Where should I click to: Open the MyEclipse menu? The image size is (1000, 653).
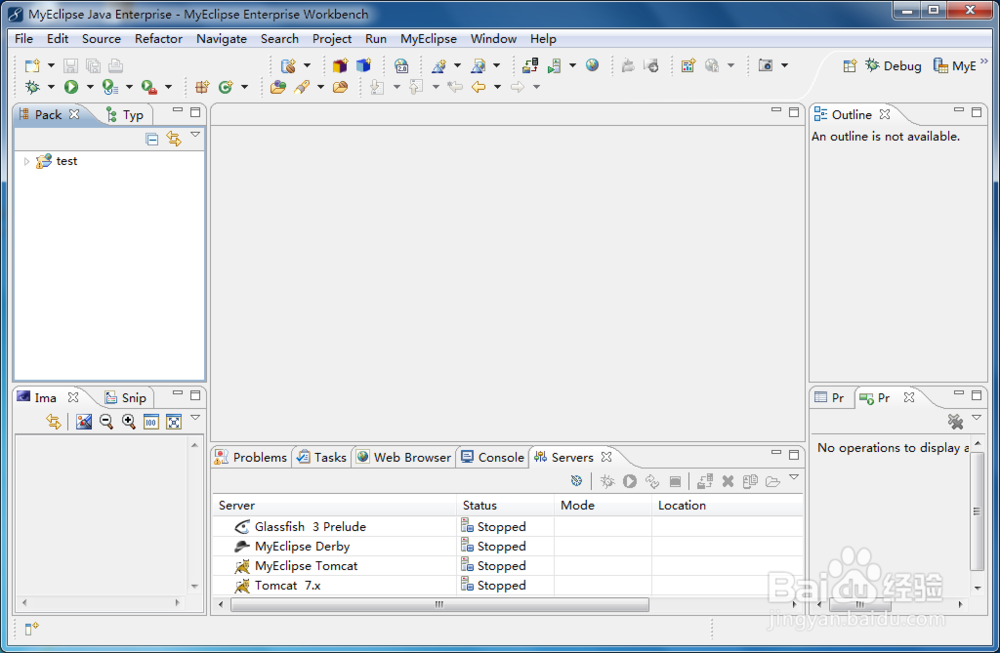[x=428, y=39]
